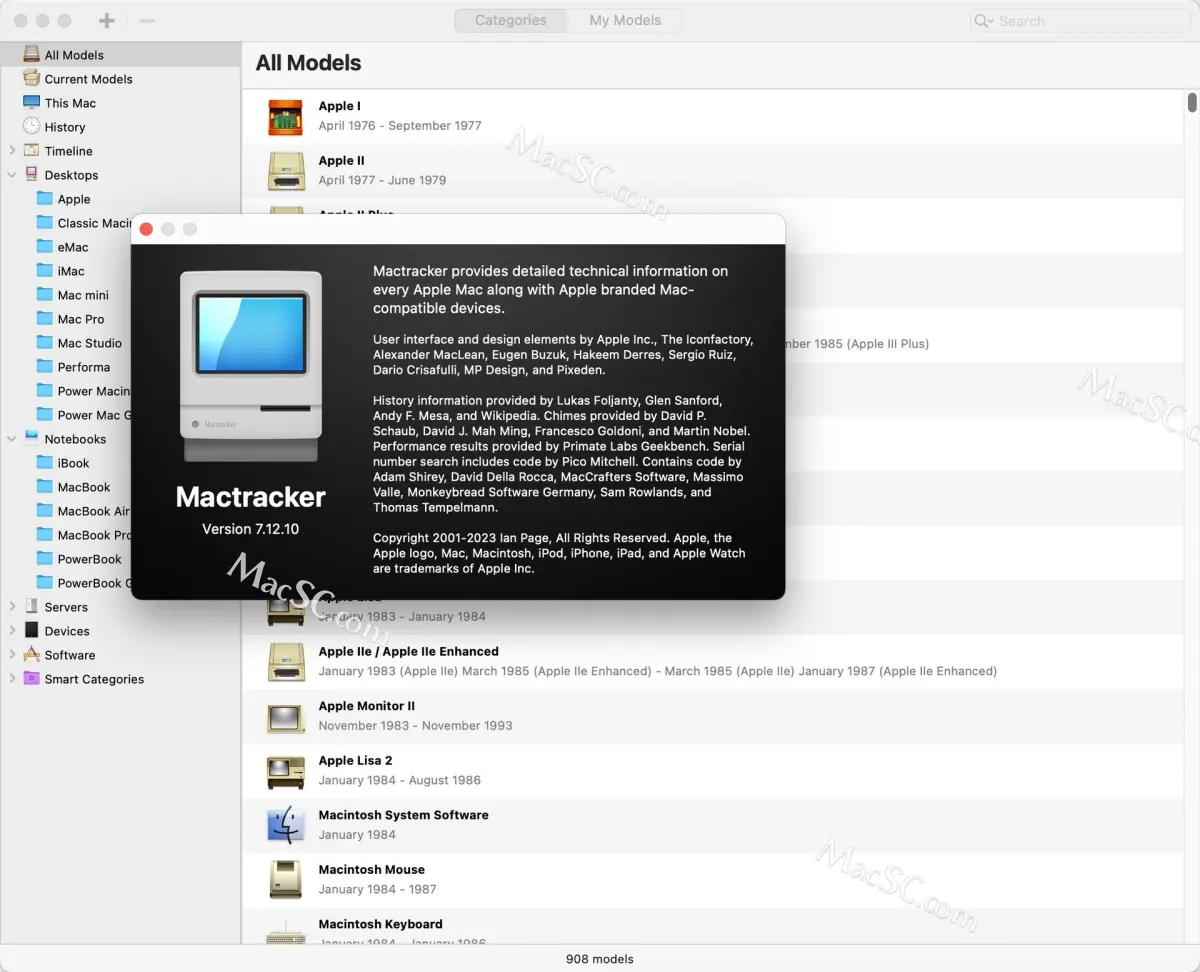This screenshot has width=1200, height=972.
Task: Select Apple IIe / Apple IIe Enhanced title
Action: [x=408, y=651]
